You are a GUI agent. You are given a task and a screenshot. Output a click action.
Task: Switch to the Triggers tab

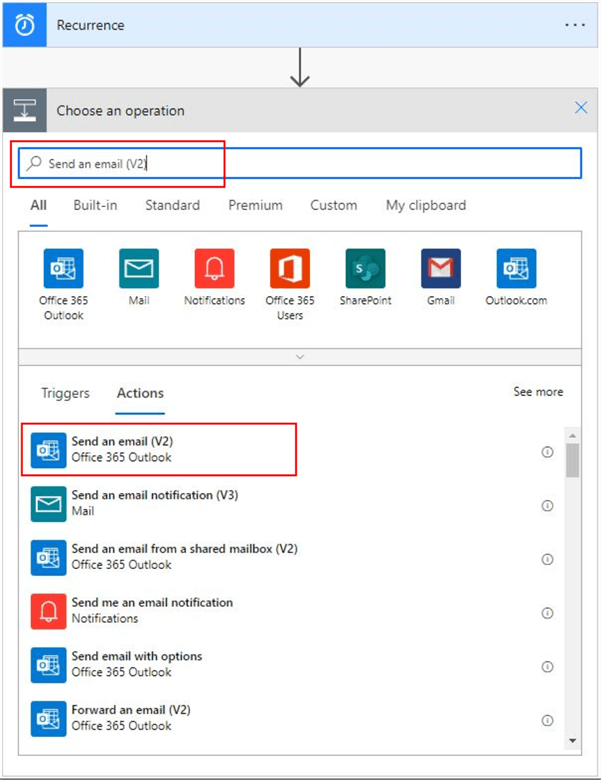click(65, 393)
